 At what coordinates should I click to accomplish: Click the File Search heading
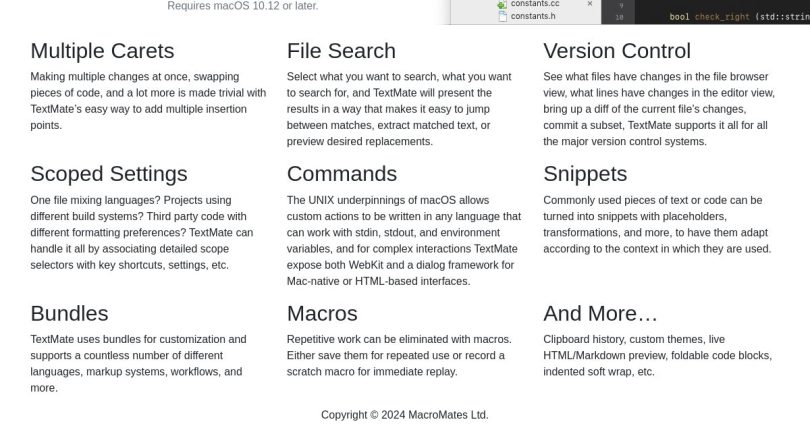tap(341, 51)
